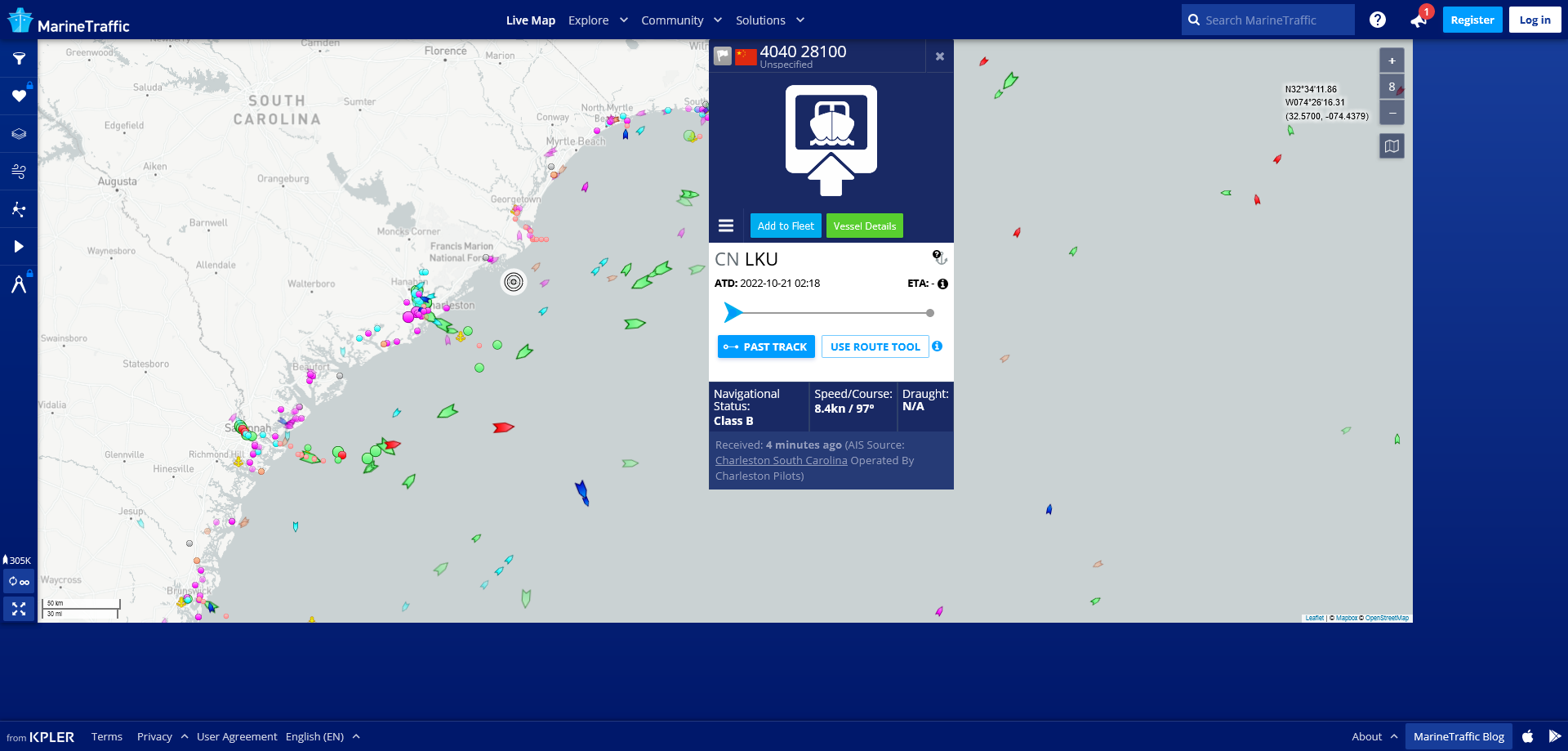Click the voyage progress arrow marker
The image size is (1568, 751).
733,312
